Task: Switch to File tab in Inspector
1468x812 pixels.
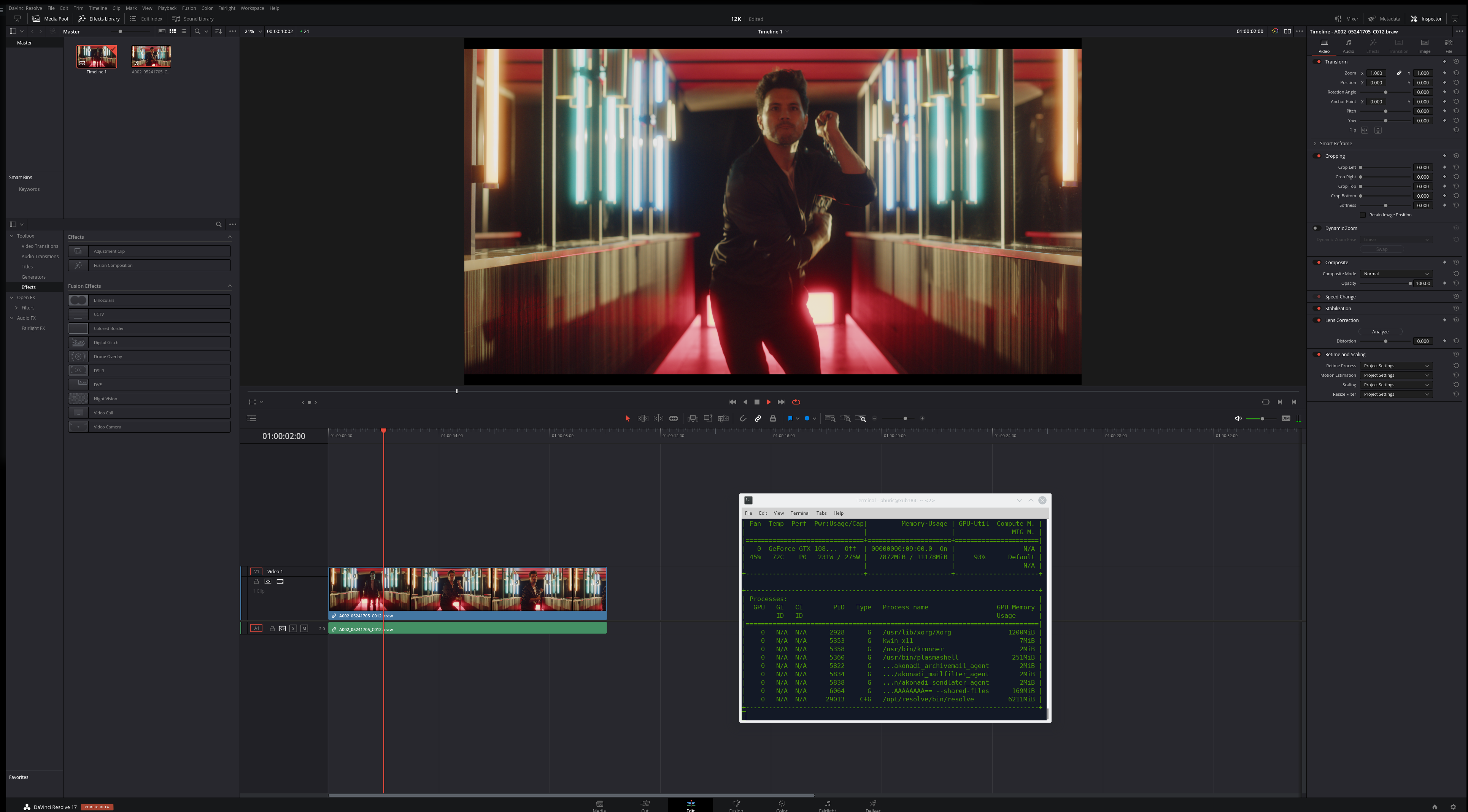Action: point(1449,46)
